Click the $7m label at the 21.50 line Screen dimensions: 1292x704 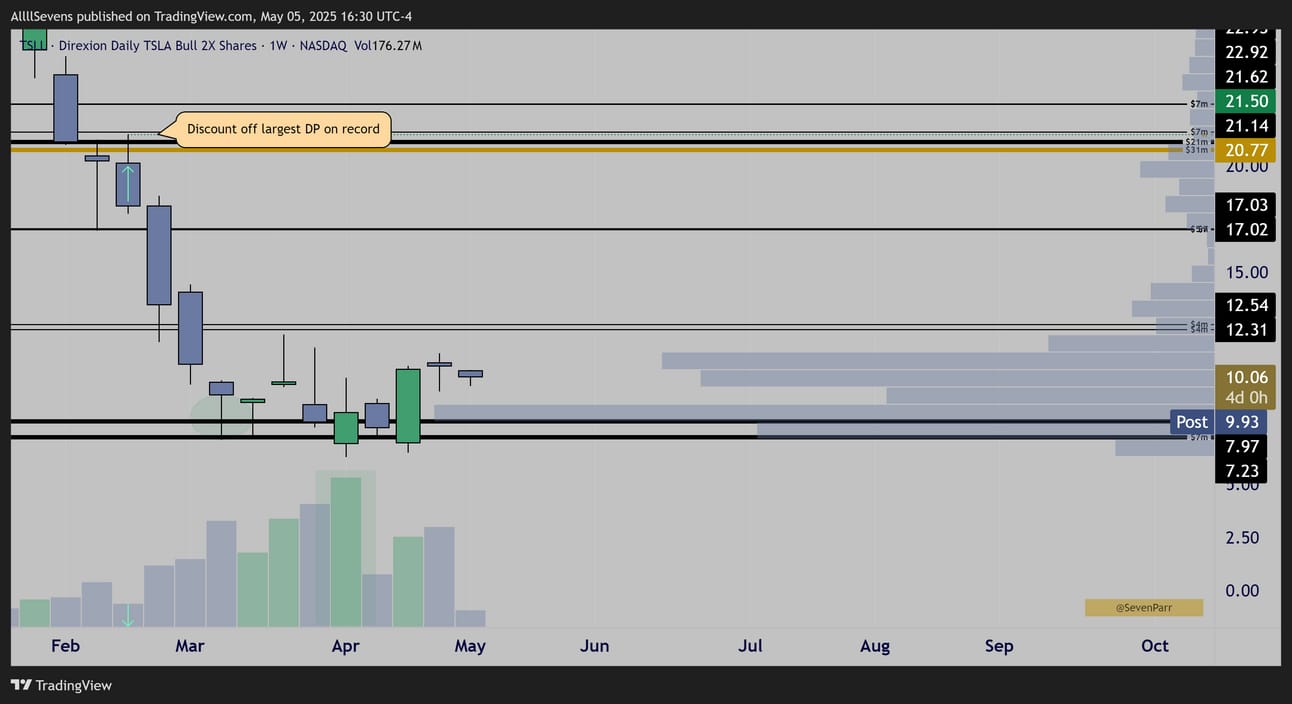coord(1199,104)
